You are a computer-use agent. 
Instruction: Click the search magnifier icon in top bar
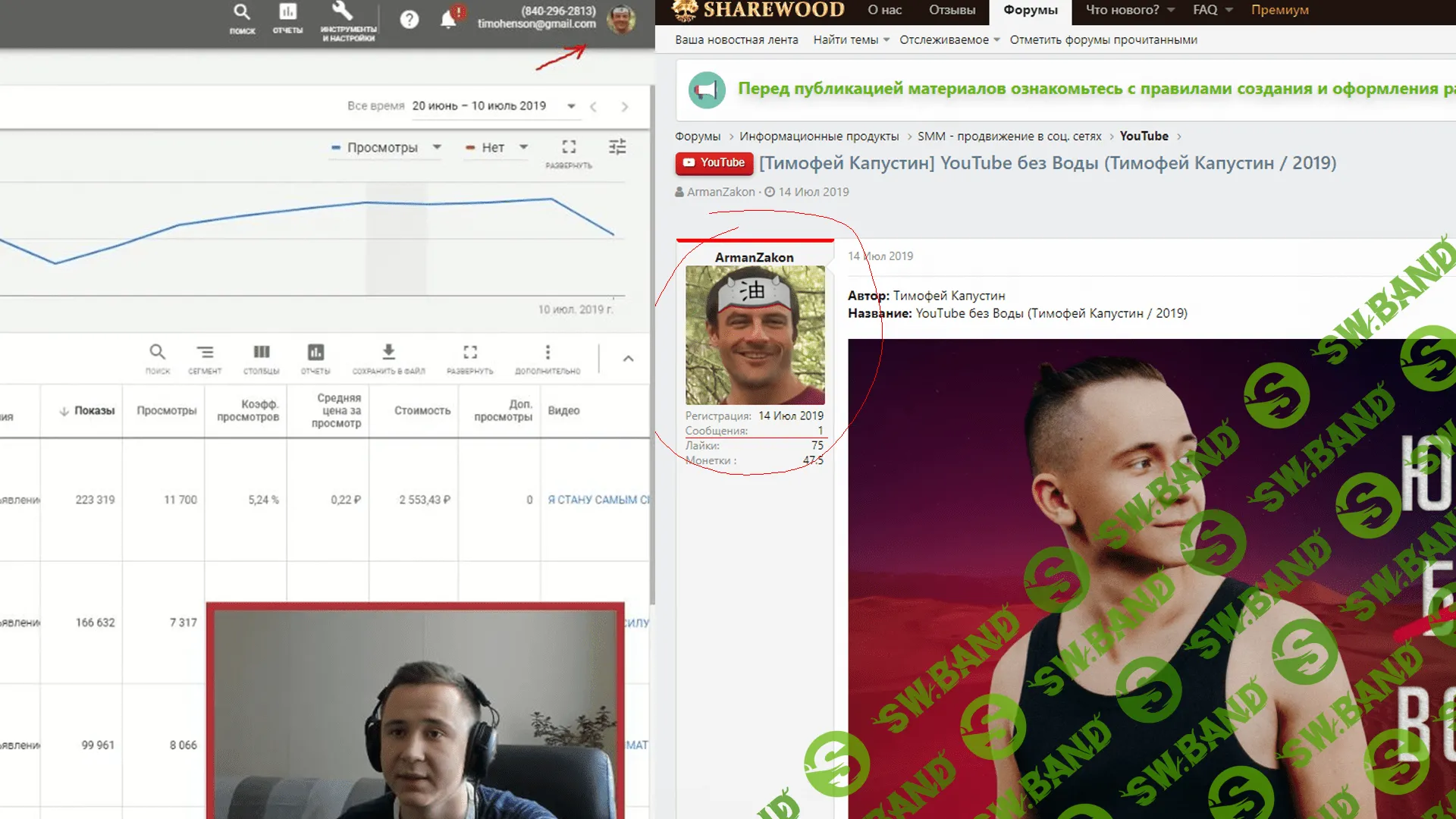(x=241, y=13)
